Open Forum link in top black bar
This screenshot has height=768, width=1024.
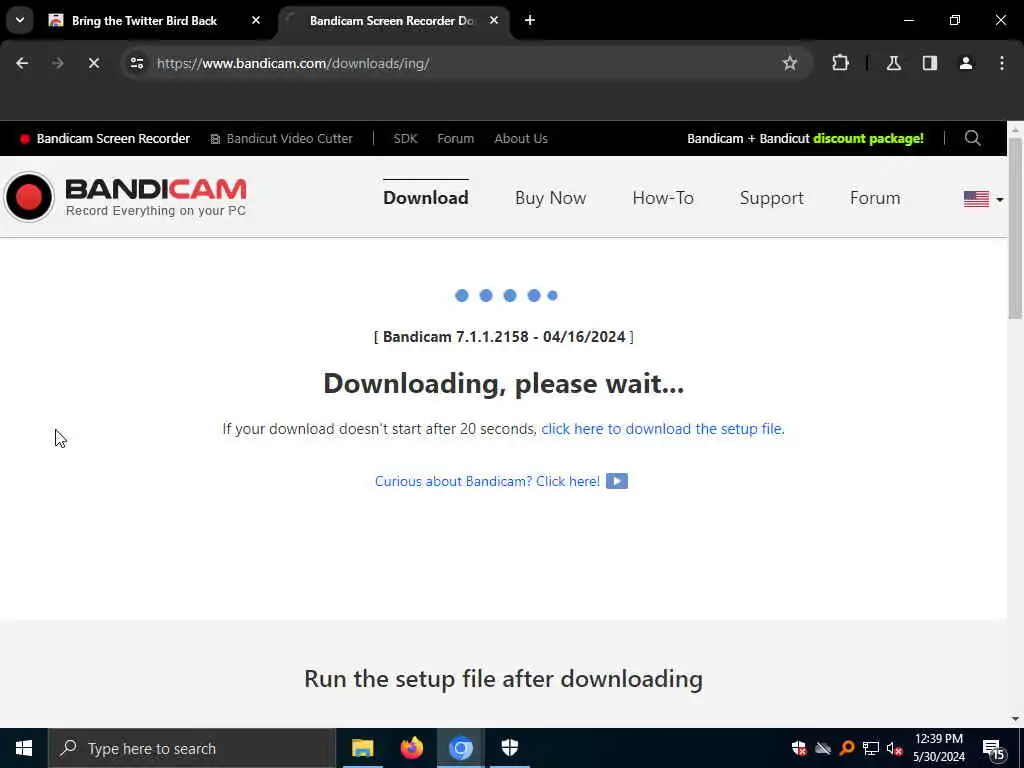(455, 138)
